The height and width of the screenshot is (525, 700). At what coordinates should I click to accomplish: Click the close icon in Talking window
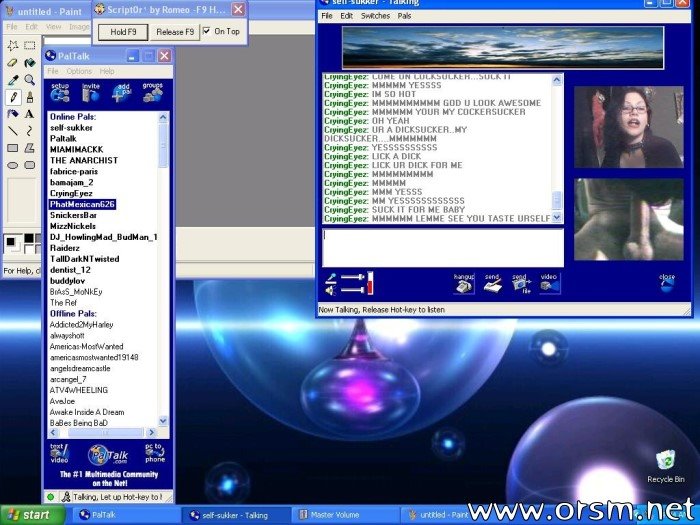tap(667, 283)
